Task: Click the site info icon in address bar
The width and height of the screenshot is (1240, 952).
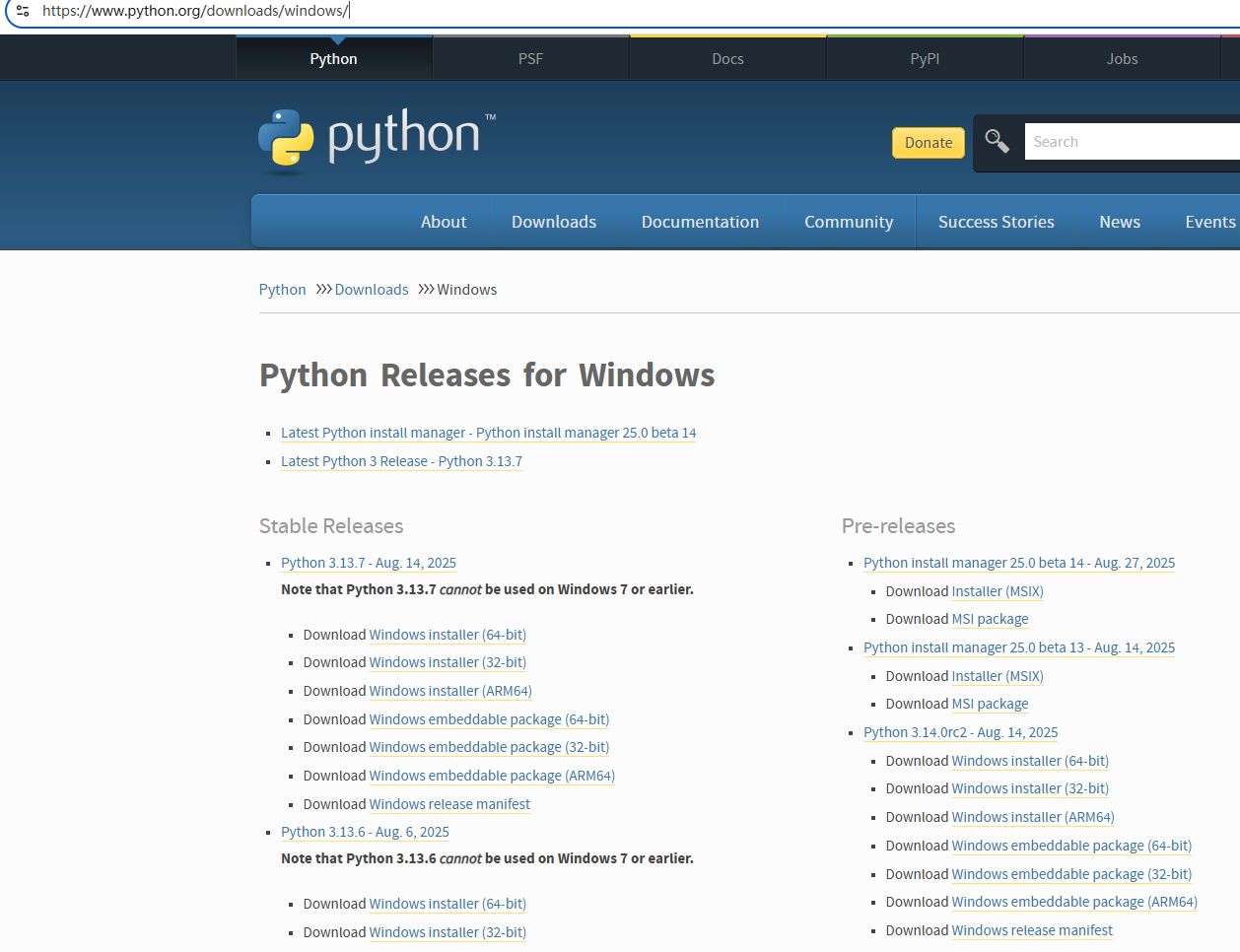Action: (23, 11)
